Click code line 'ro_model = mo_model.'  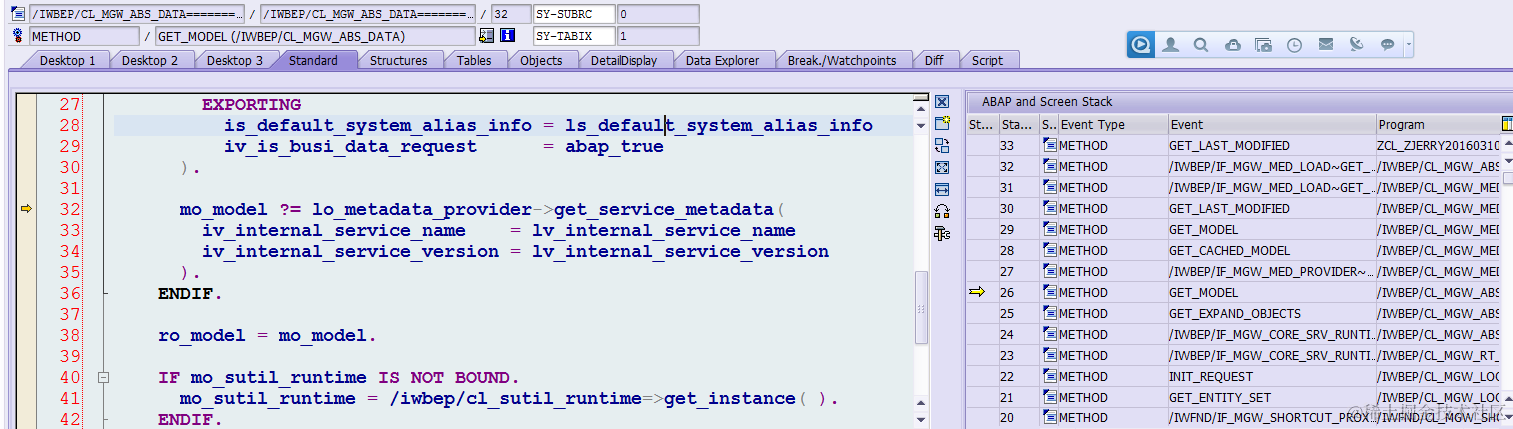pos(267,336)
